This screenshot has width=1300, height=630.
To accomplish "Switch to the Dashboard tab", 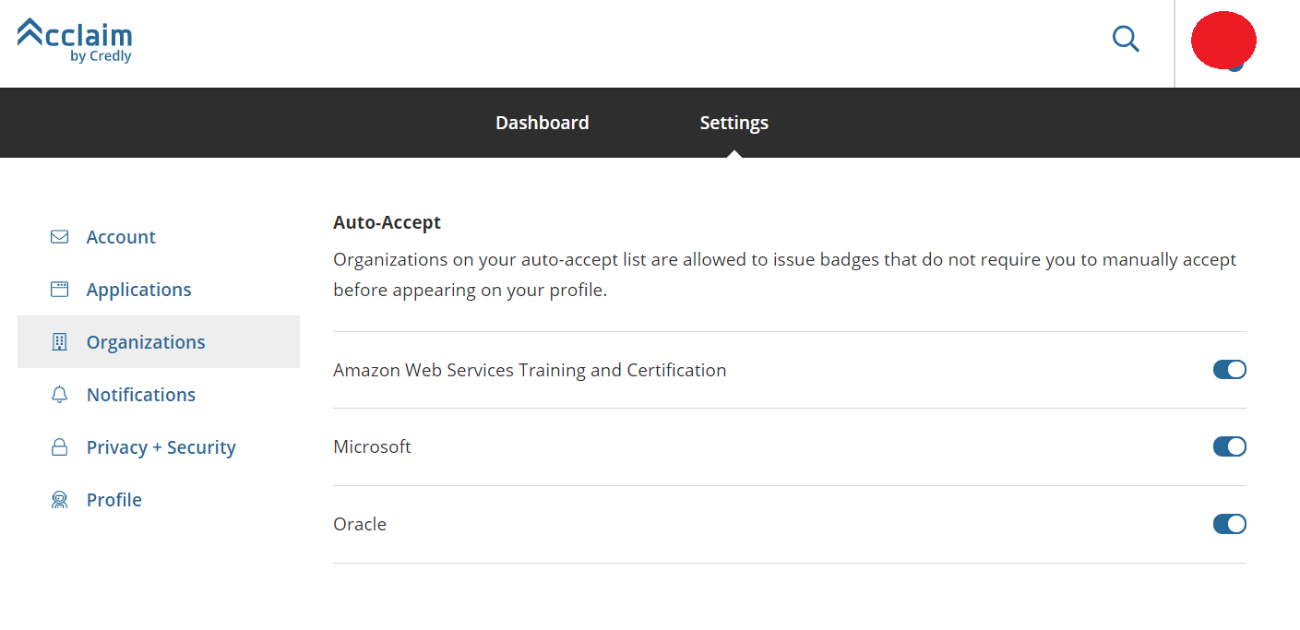I will [542, 123].
